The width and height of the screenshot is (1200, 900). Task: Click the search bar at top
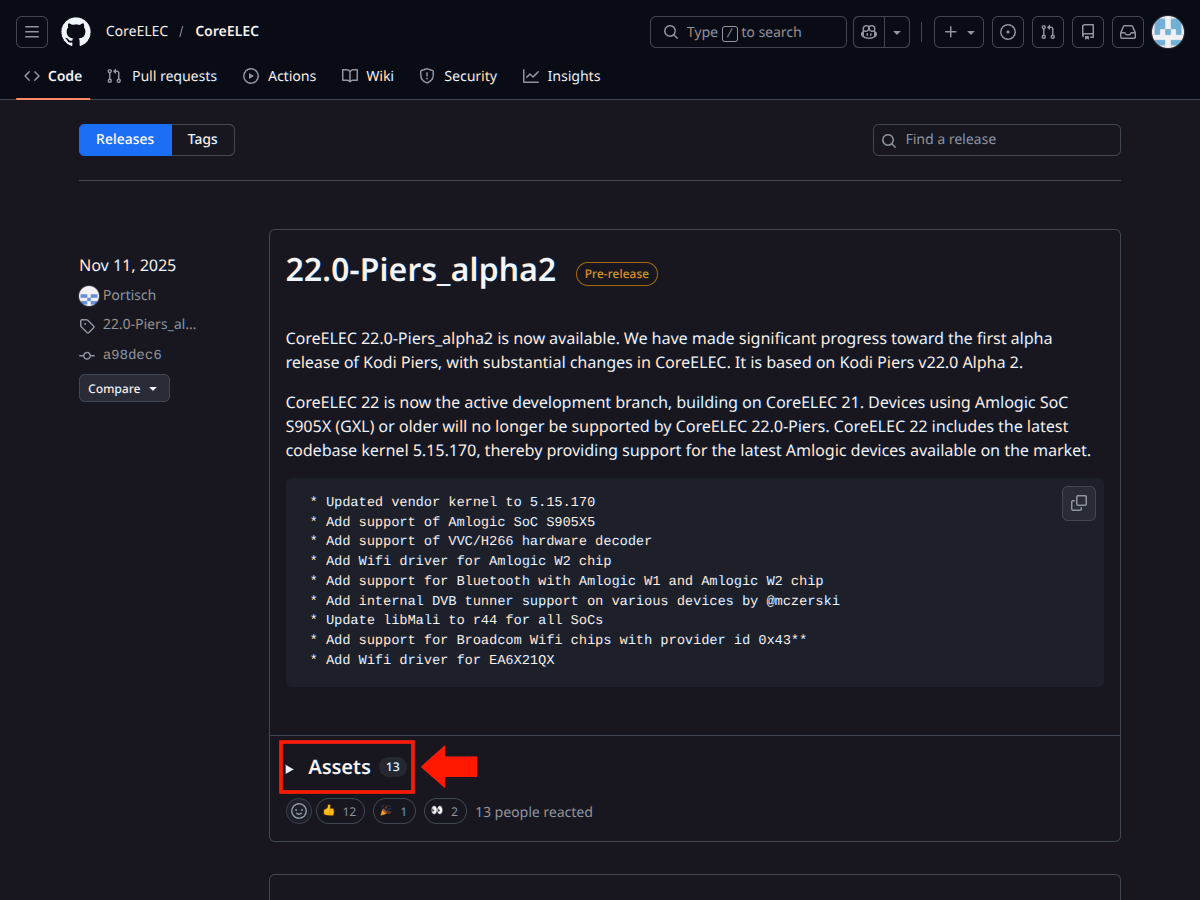tap(748, 32)
